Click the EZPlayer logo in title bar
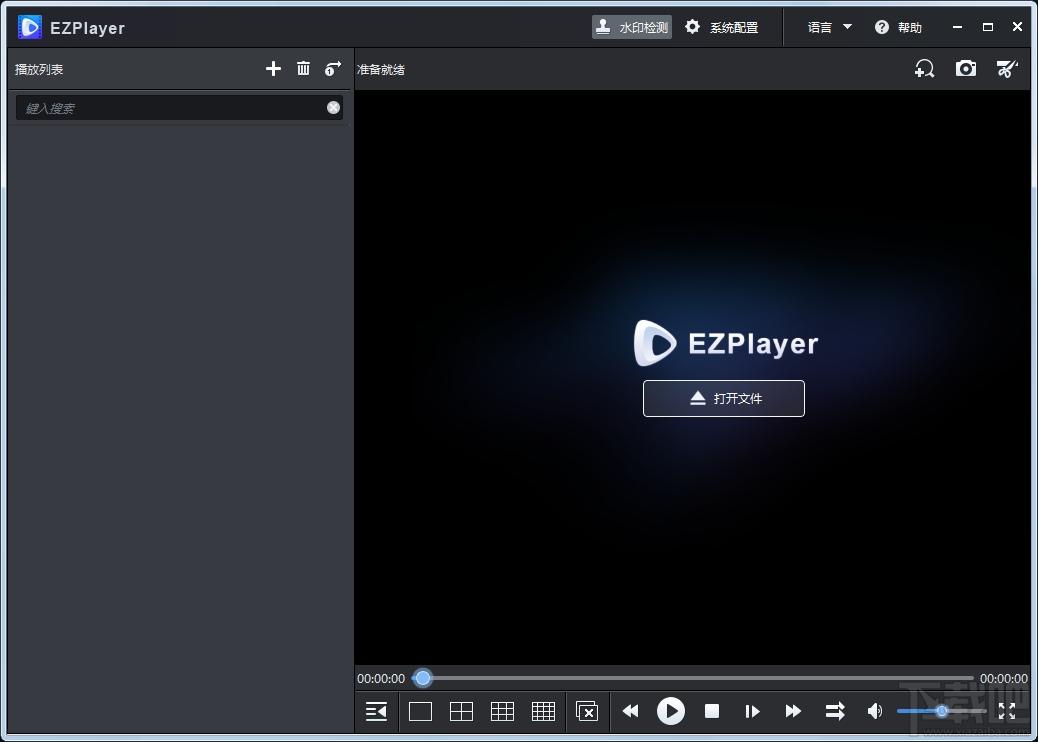1038x742 pixels. (30, 27)
